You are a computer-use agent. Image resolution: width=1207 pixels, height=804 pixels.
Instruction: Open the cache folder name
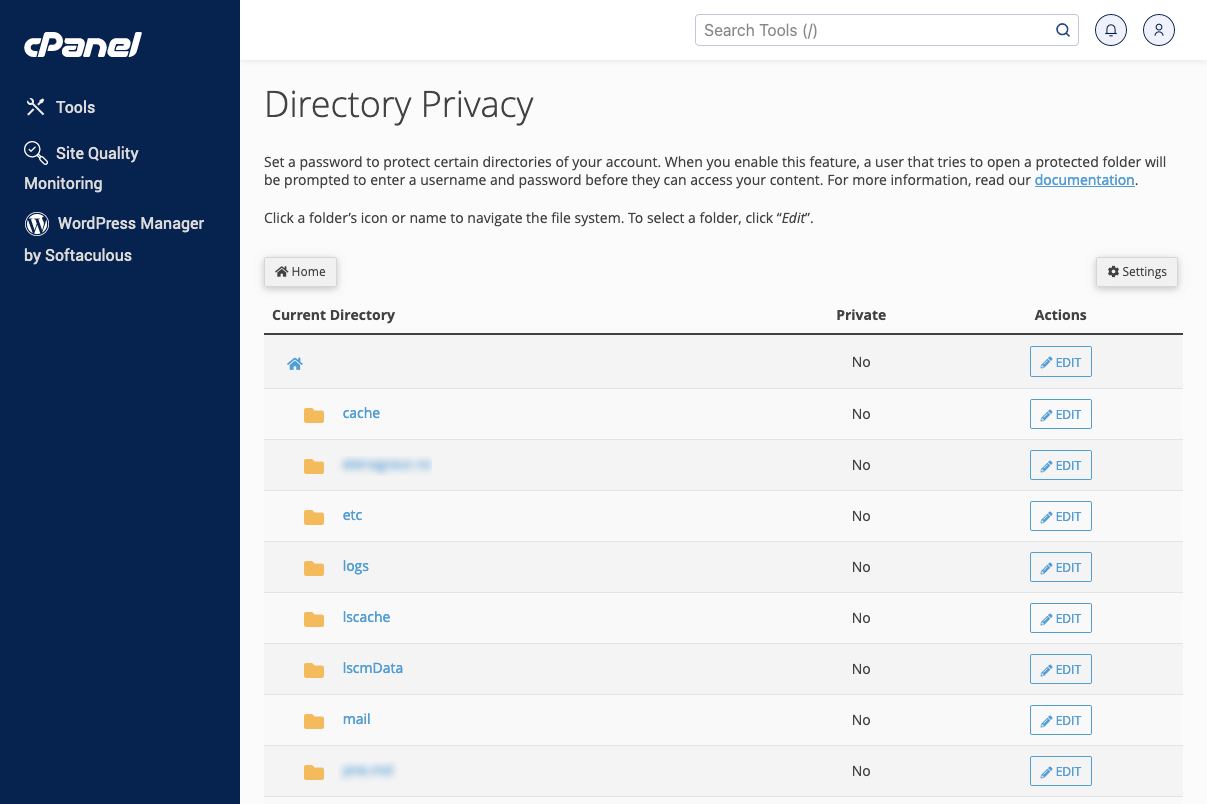point(361,413)
